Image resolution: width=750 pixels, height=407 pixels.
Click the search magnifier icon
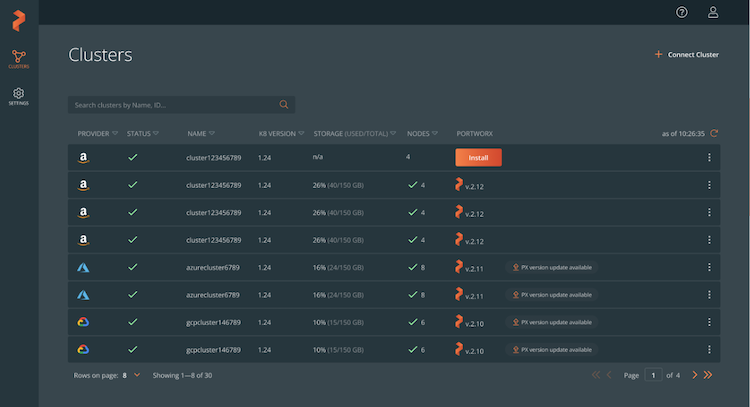(x=284, y=104)
